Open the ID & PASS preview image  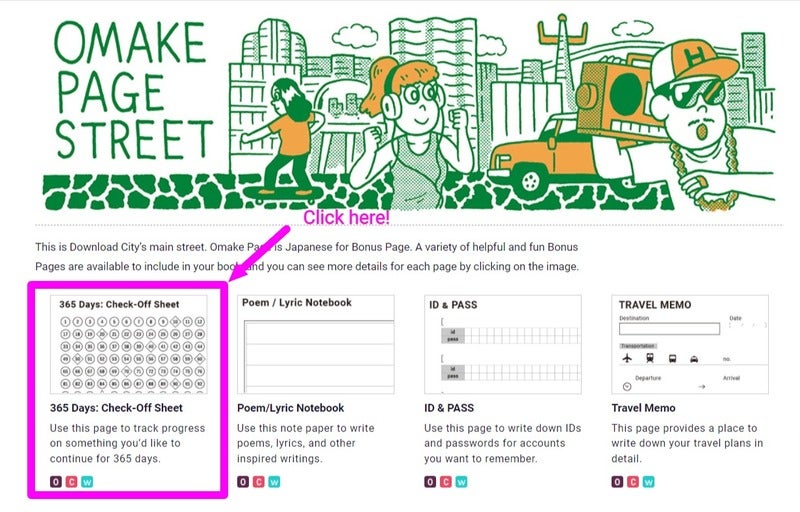pos(503,343)
